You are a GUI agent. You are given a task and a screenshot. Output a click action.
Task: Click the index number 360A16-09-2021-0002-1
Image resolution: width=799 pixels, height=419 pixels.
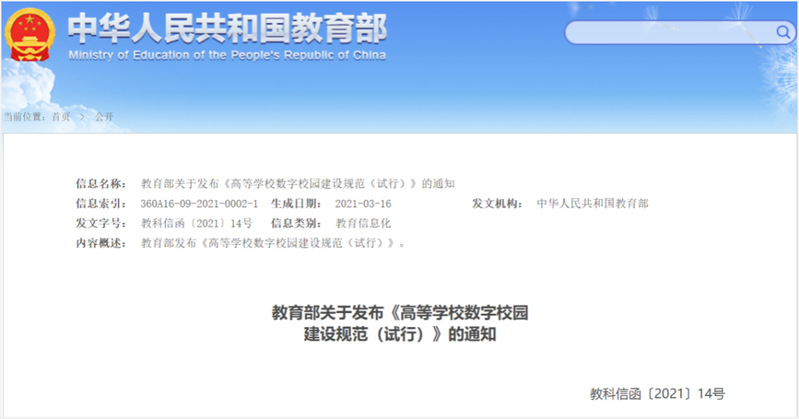click(x=199, y=203)
